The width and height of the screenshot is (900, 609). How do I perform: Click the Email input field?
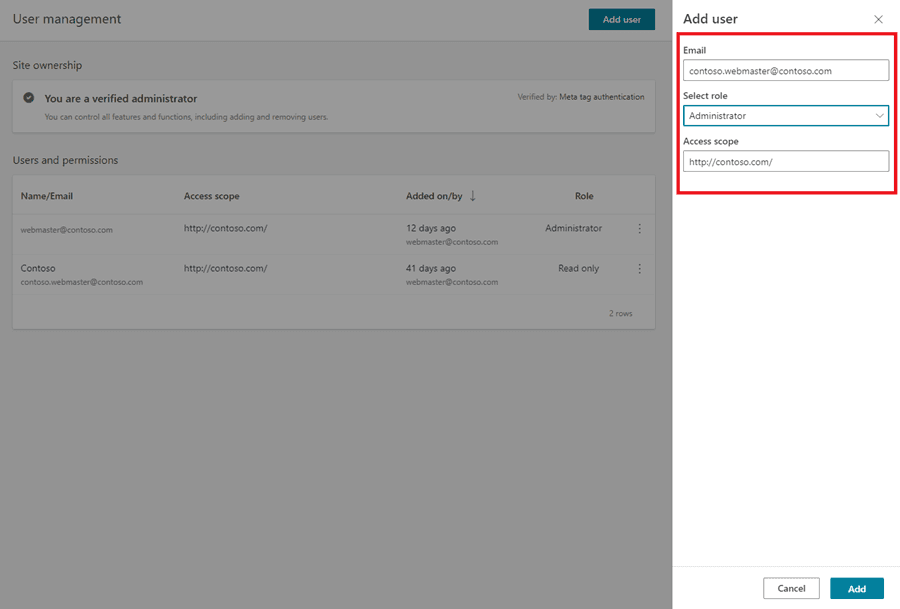(786, 71)
